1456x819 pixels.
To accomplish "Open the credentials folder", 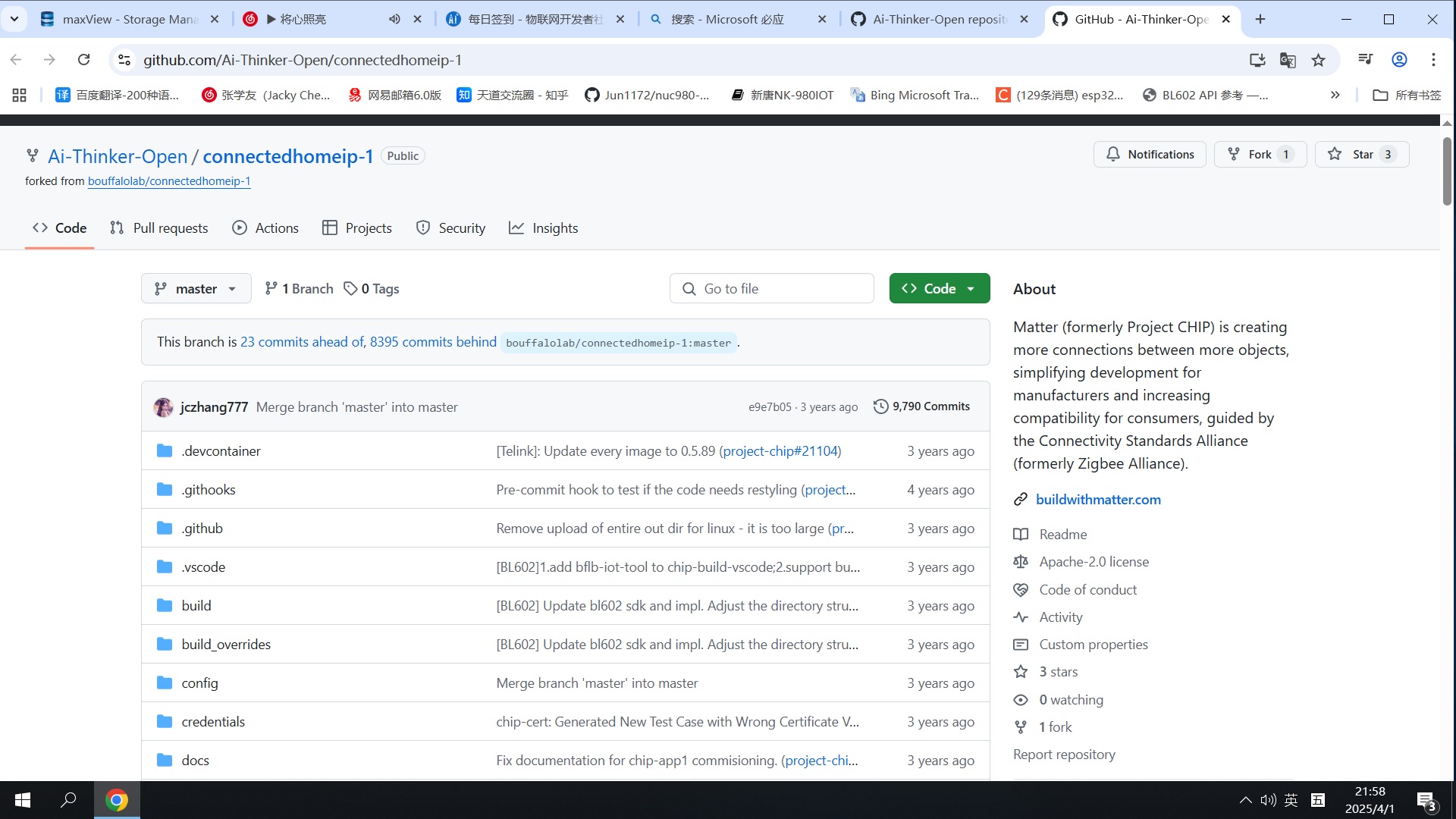I will pyautogui.click(x=213, y=721).
